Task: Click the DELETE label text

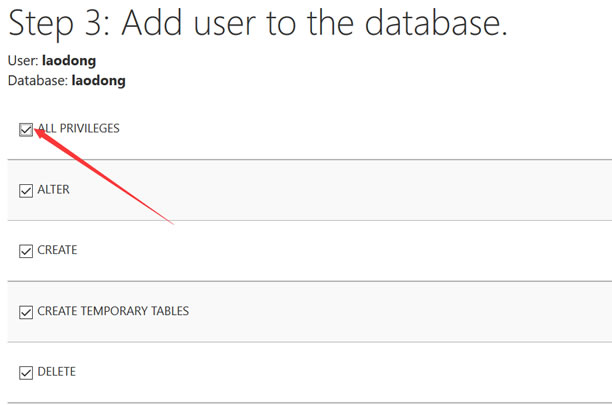Action: pyautogui.click(x=57, y=372)
